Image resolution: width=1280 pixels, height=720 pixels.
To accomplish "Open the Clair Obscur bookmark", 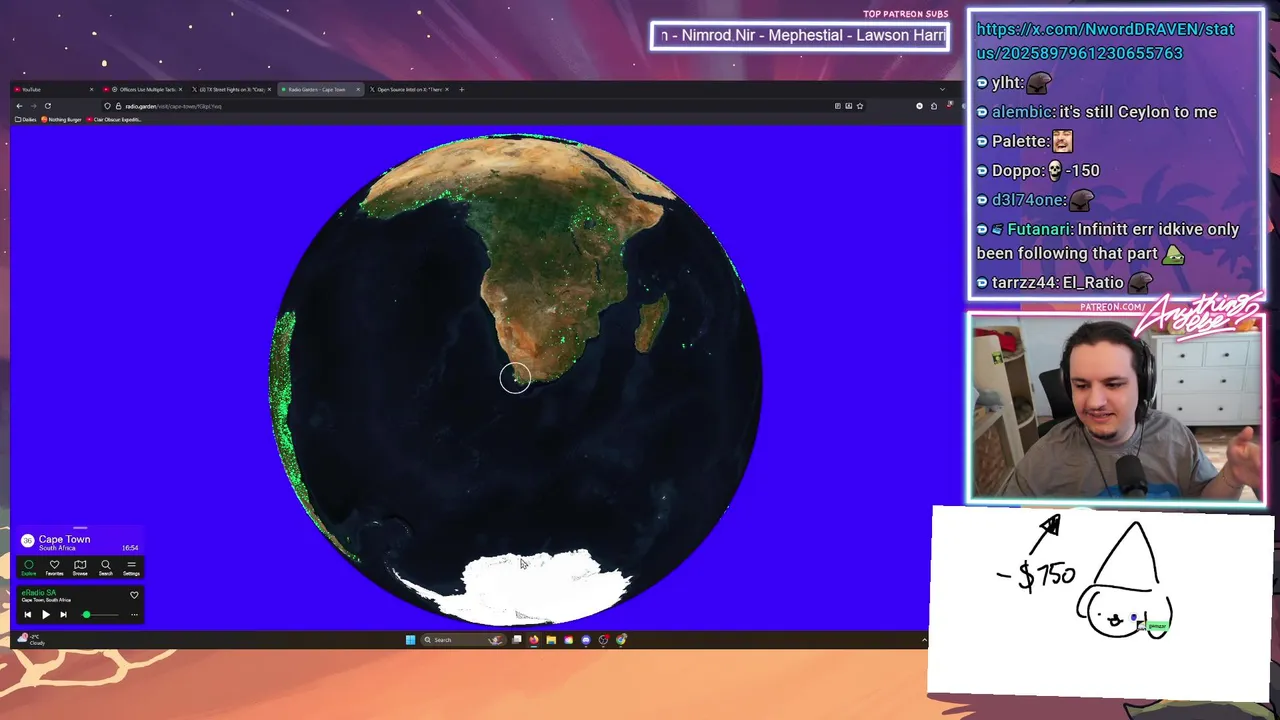I will pos(114,119).
